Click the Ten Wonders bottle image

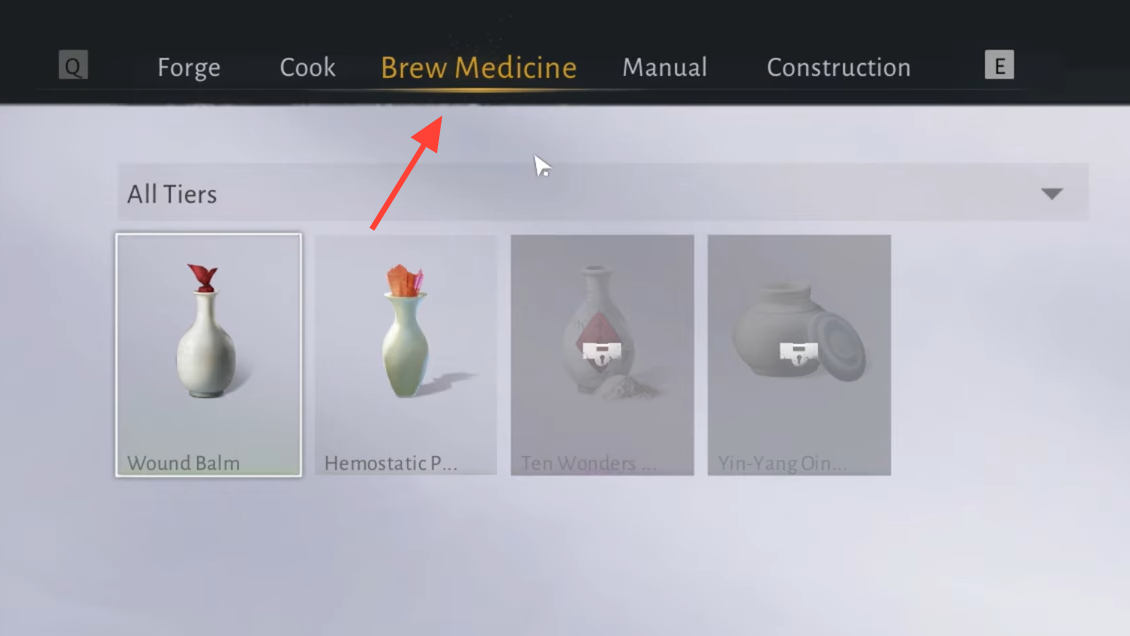[x=602, y=331]
